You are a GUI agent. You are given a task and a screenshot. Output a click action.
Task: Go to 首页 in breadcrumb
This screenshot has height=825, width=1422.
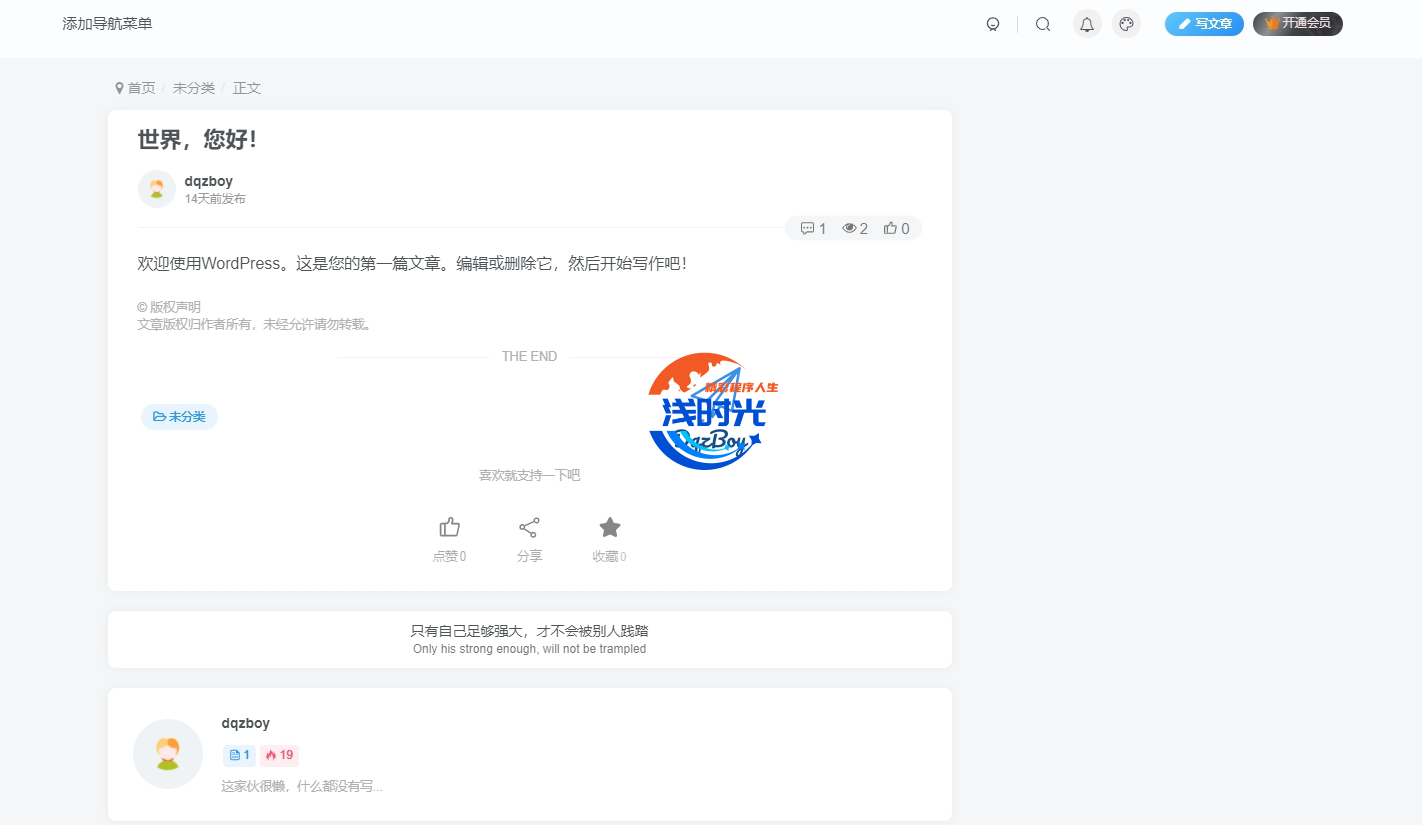[141, 88]
